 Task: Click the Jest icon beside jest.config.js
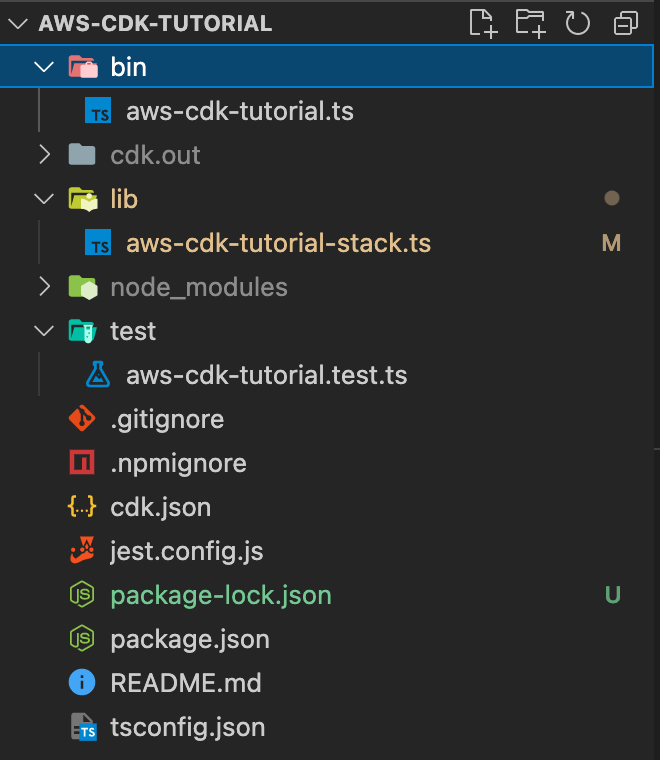coord(82,550)
